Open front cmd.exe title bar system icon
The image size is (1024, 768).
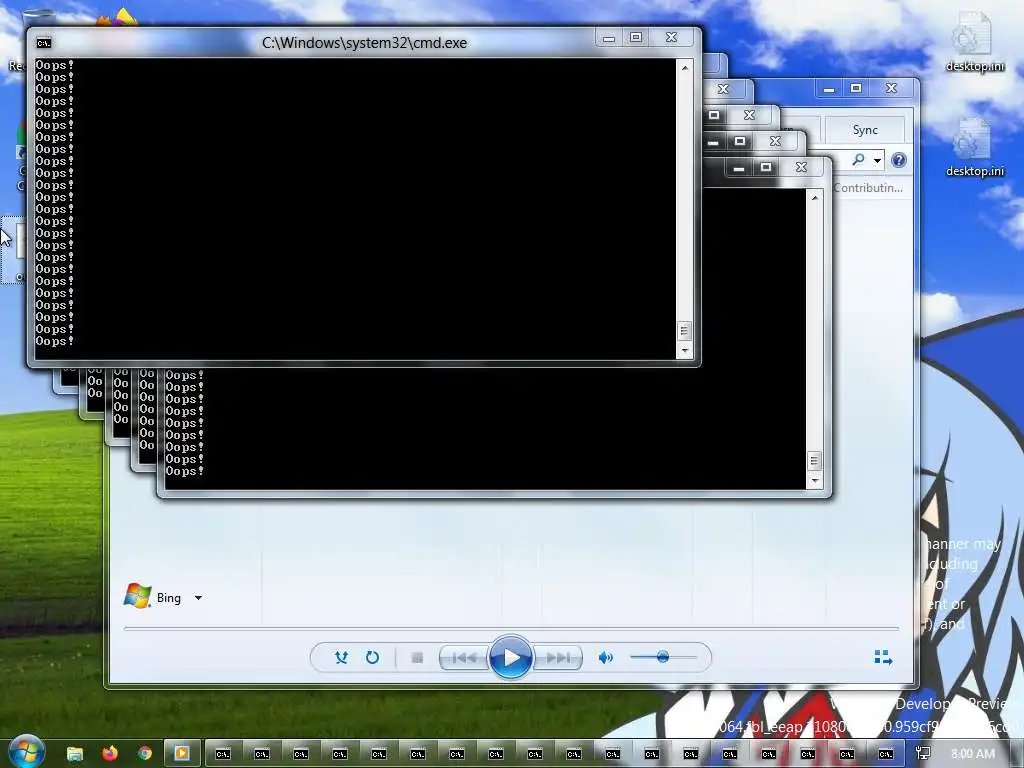point(44,43)
